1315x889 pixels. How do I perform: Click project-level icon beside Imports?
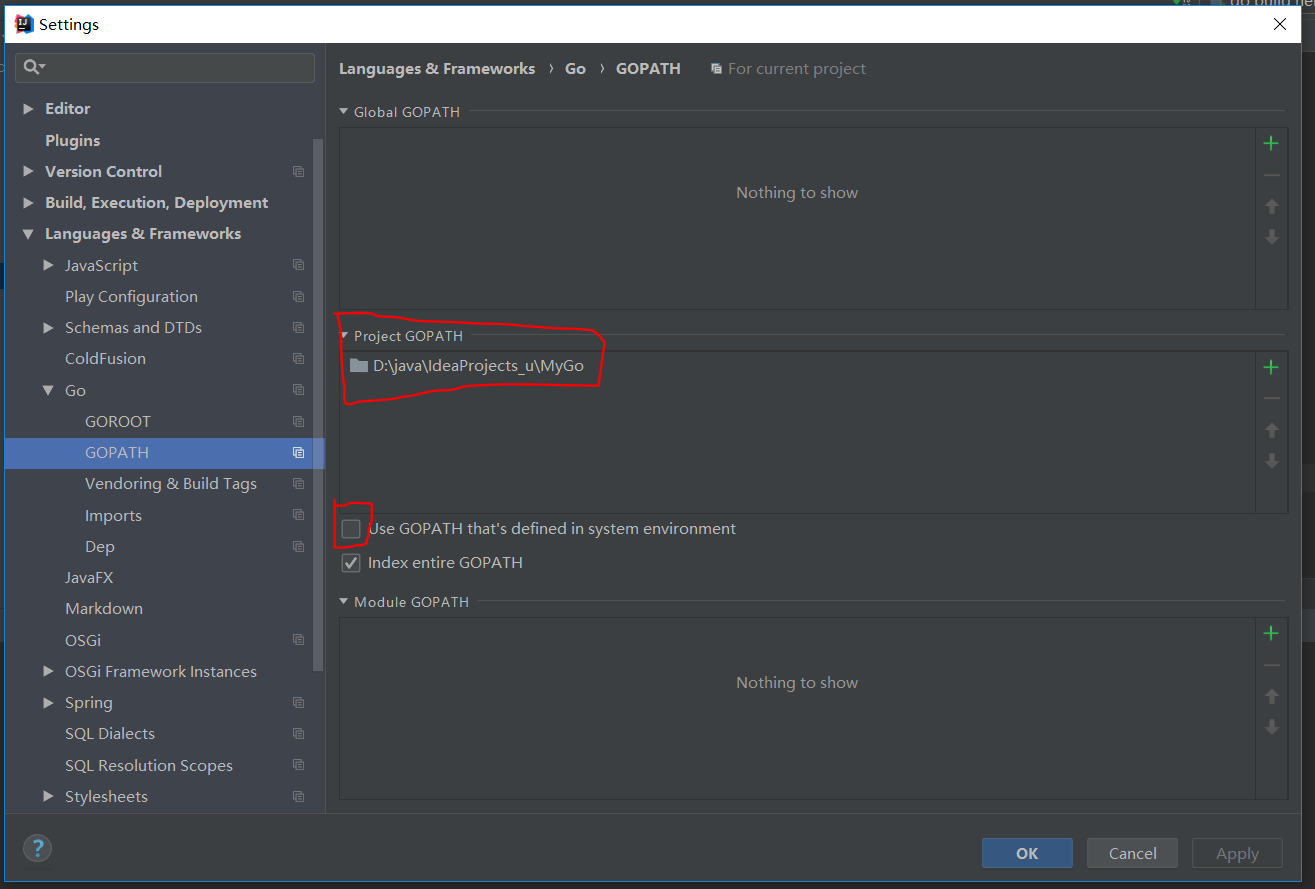[298, 515]
